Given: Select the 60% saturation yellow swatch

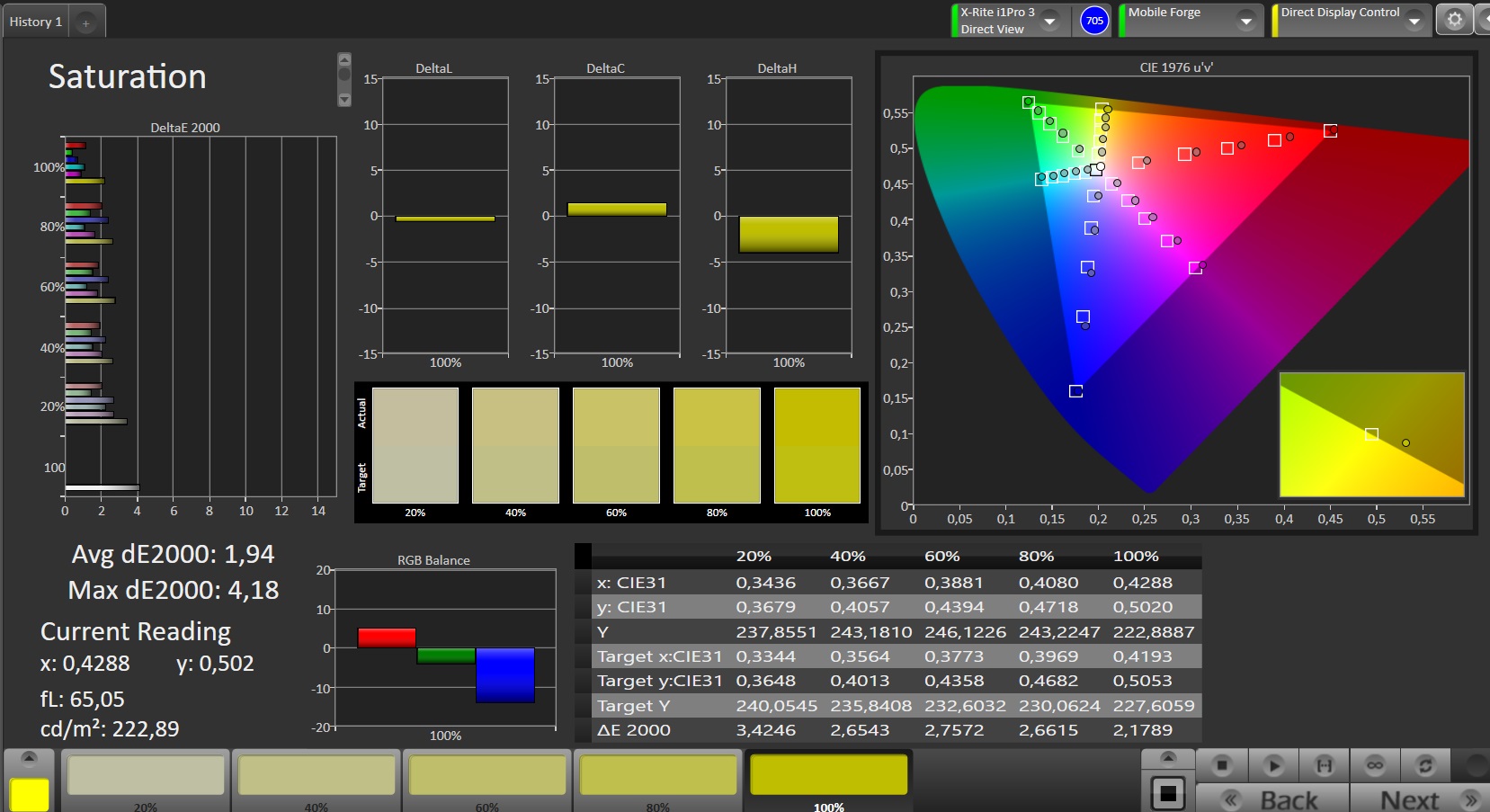Looking at the screenshot, I should coord(487,775).
